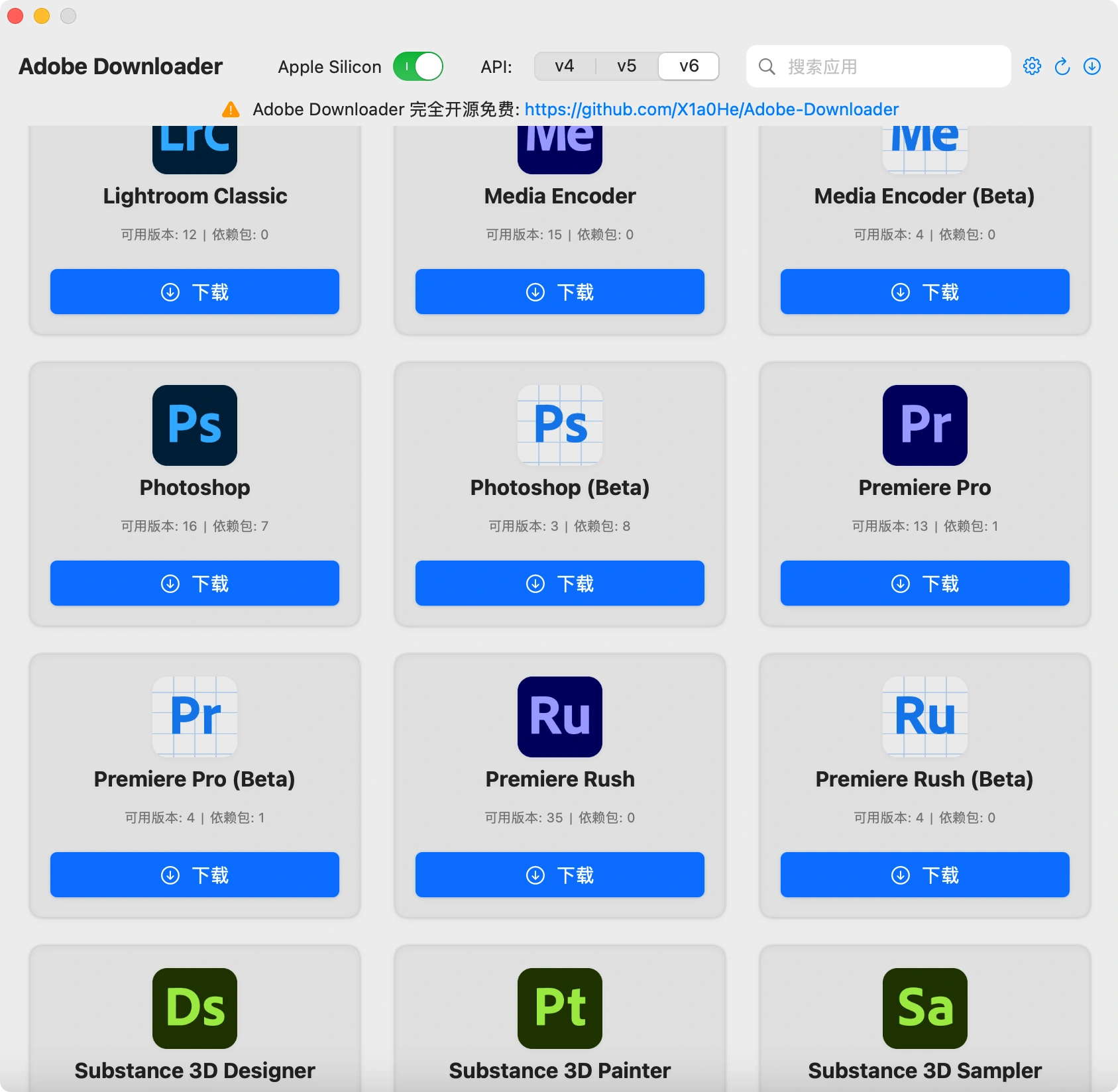Download Premiere Pro
This screenshot has width=1118, height=1092.
click(x=925, y=583)
